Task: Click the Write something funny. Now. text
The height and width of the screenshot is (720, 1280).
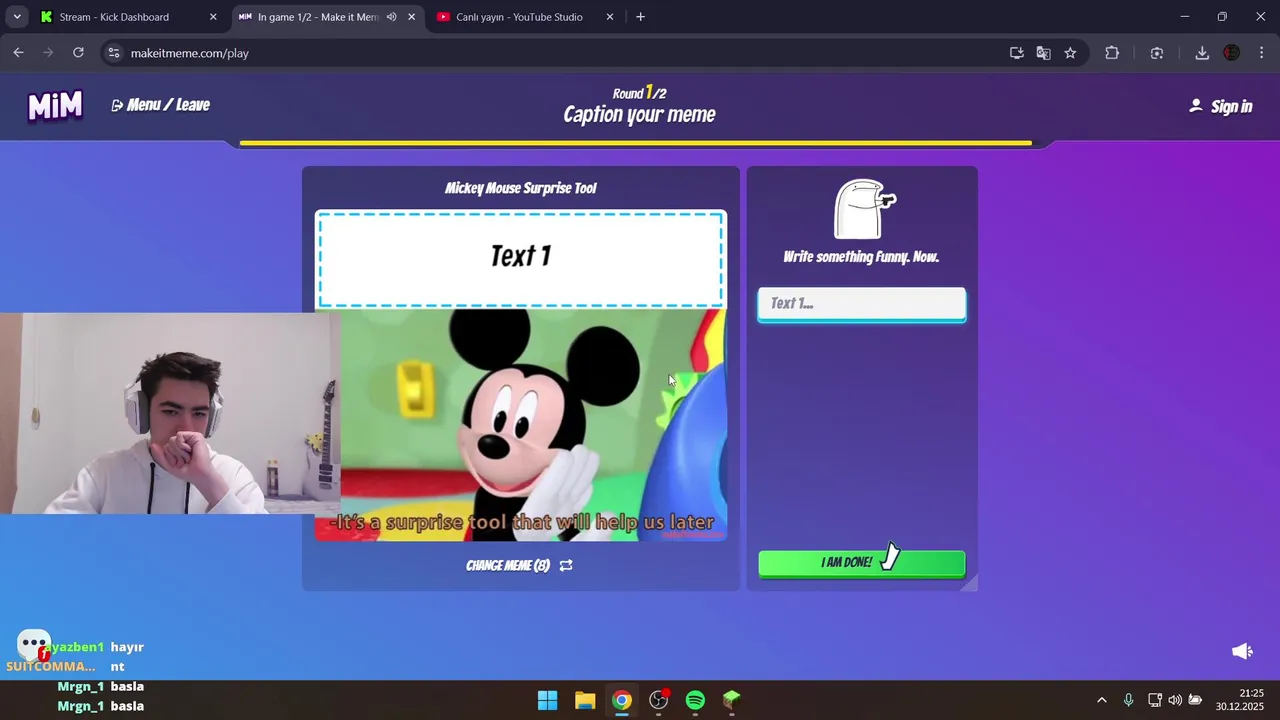Action: click(x=861, y=257)
